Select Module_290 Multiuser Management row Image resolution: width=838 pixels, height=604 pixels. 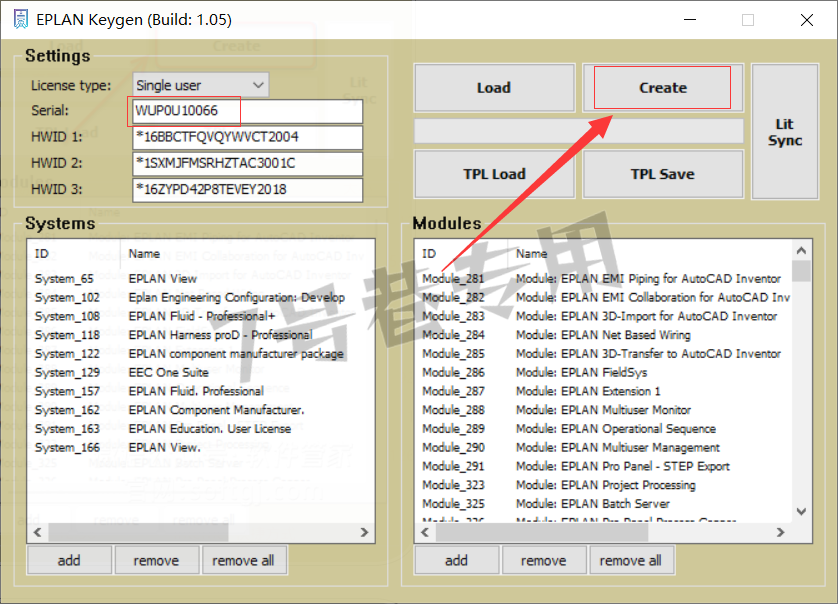603,447
